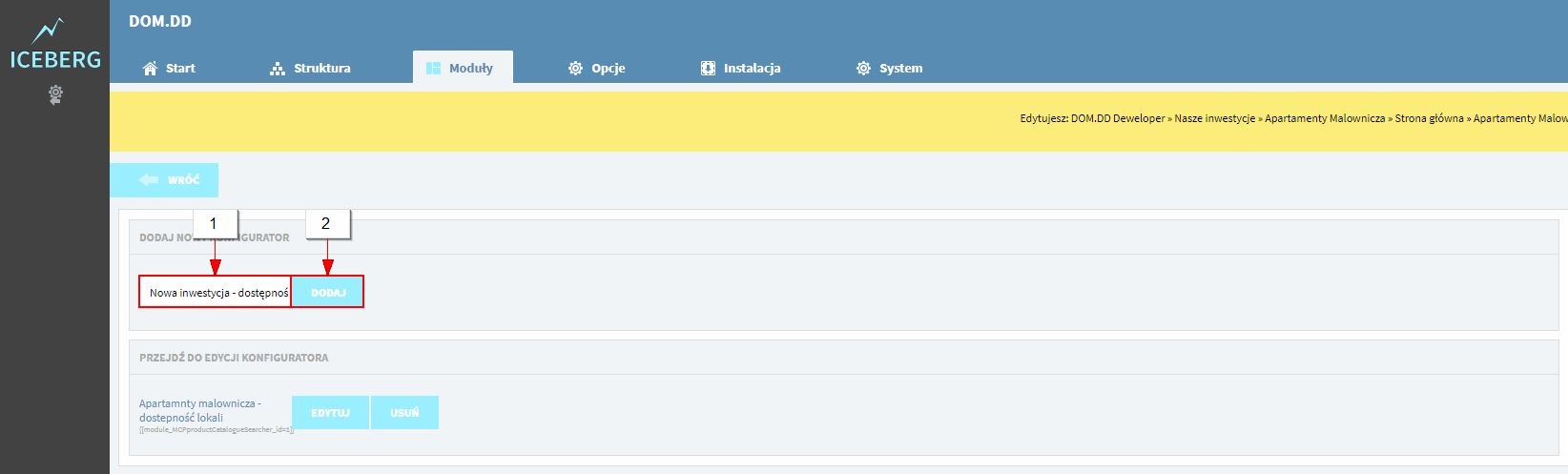Click the Dodaj button

coord(327,292)
